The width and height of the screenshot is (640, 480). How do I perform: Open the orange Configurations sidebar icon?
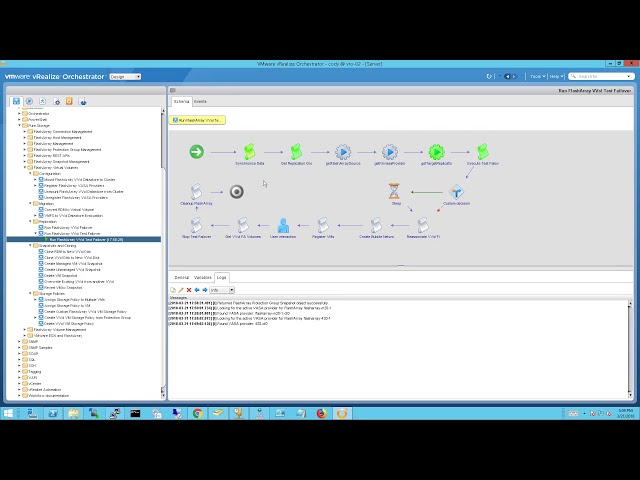(69, 101)
